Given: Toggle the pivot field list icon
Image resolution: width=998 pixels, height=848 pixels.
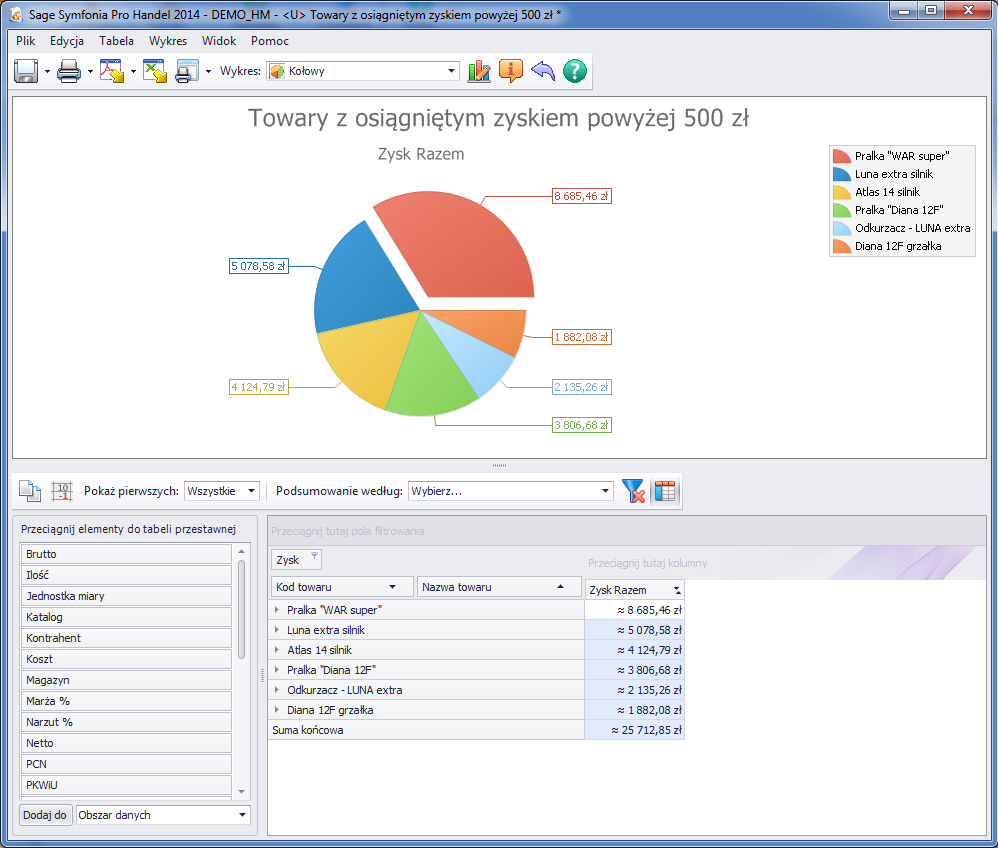Looking at the screenshot, I should [665, 491].
